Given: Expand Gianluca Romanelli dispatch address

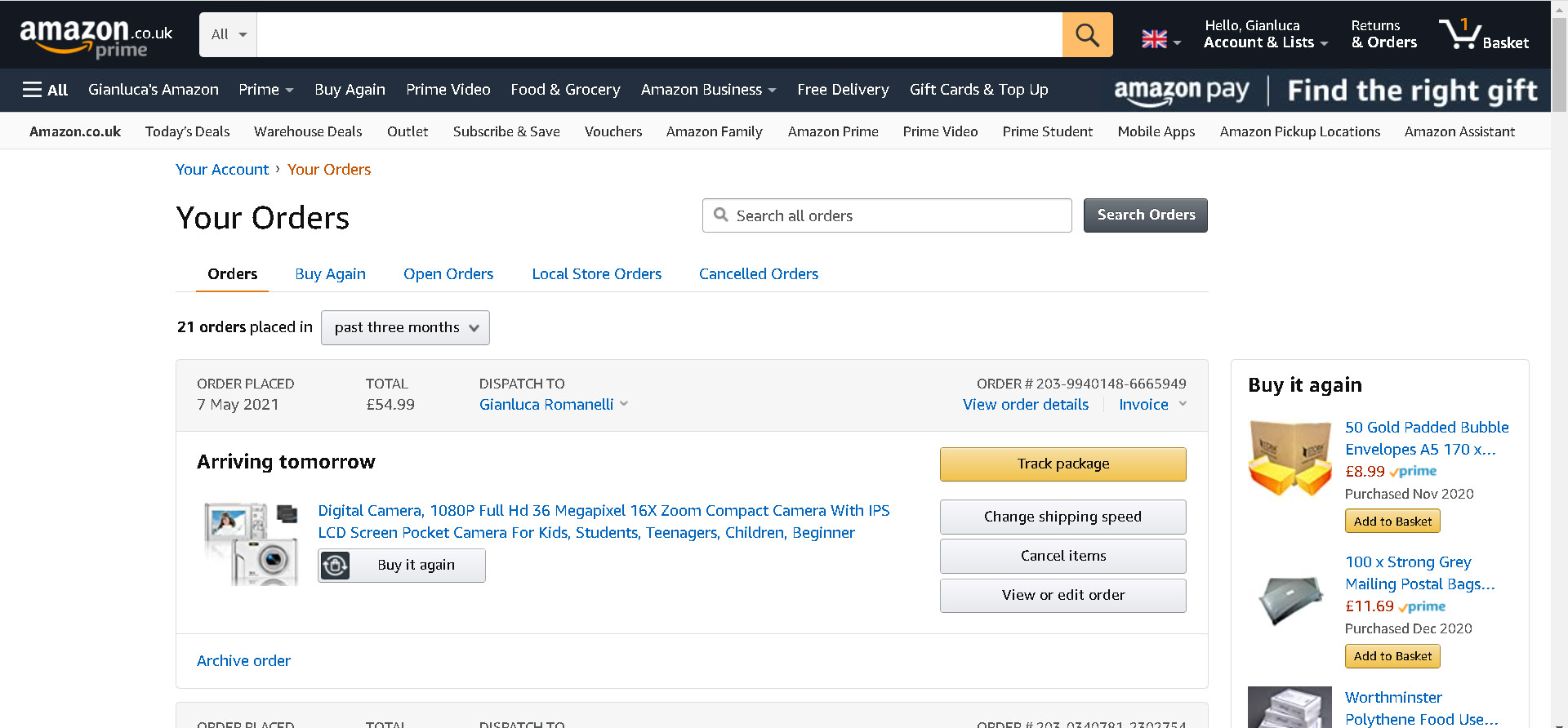Looking at the screenshot, I should coord(624,404).
